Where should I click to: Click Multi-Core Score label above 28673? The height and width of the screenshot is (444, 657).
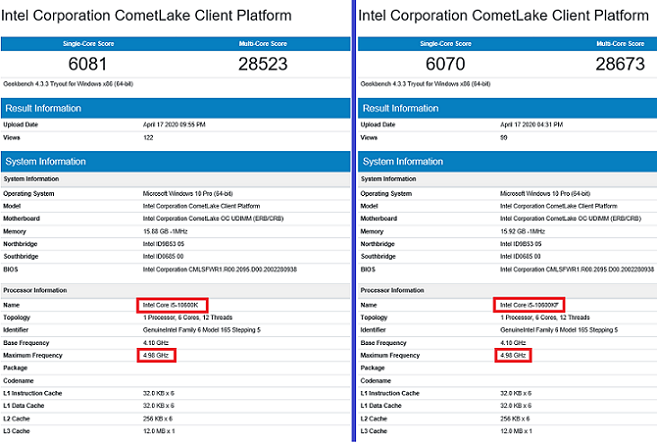pos(620,44)
